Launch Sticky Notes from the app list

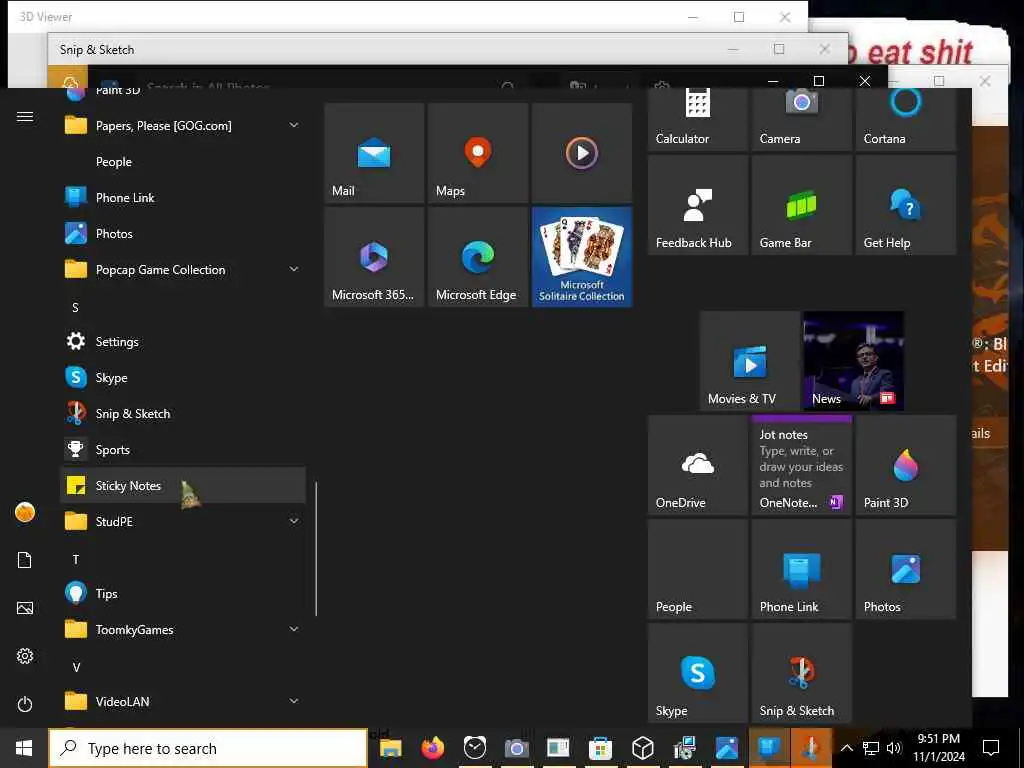point(183,485)
